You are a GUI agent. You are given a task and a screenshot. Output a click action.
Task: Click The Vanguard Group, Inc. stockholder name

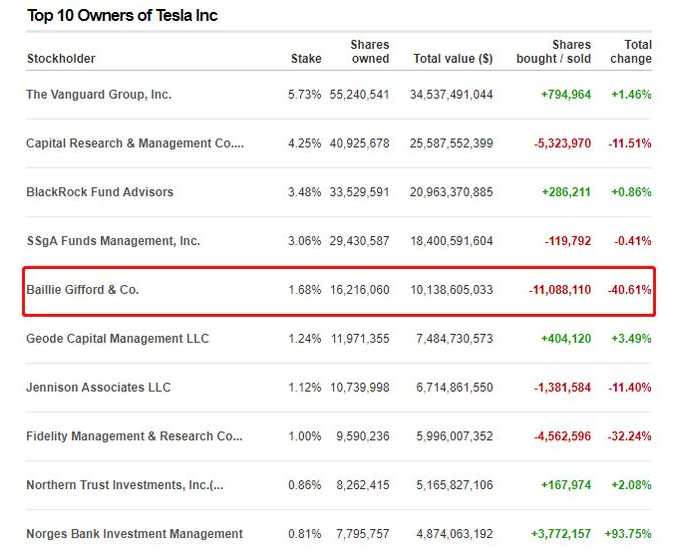[x=99, y=94]
